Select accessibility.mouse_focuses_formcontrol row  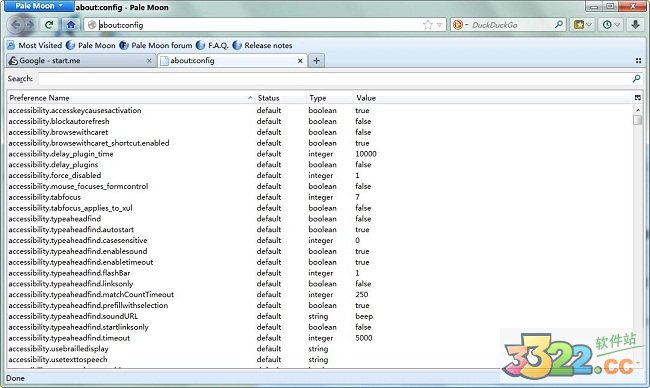coord(320,186)
